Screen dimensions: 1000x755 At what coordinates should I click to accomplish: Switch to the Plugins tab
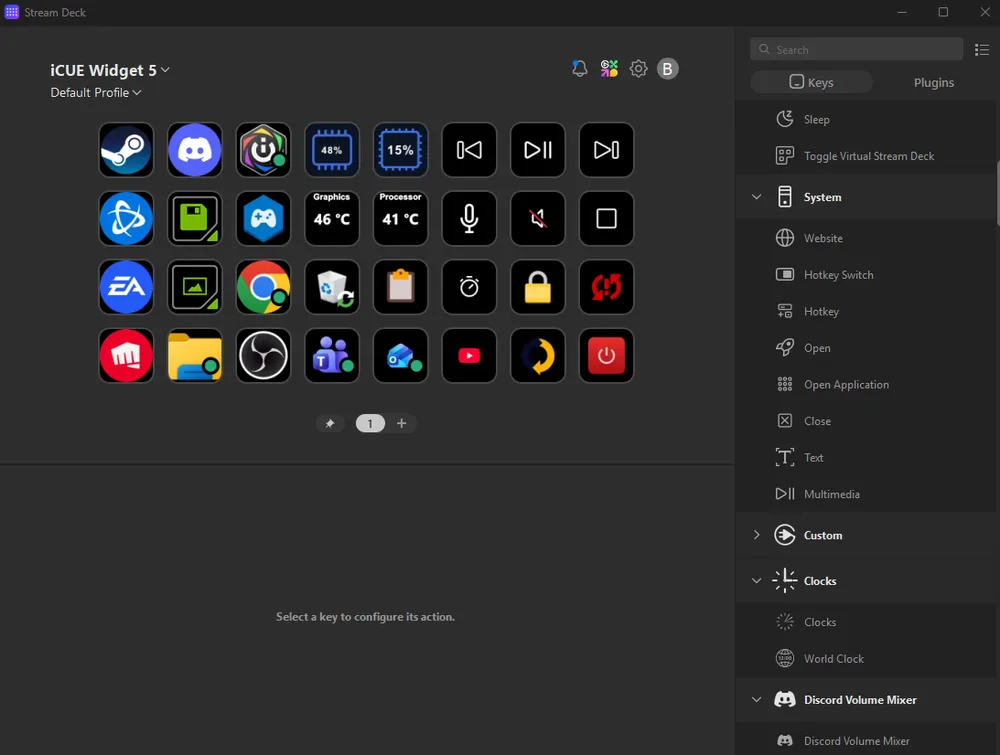tap(934, 82)
